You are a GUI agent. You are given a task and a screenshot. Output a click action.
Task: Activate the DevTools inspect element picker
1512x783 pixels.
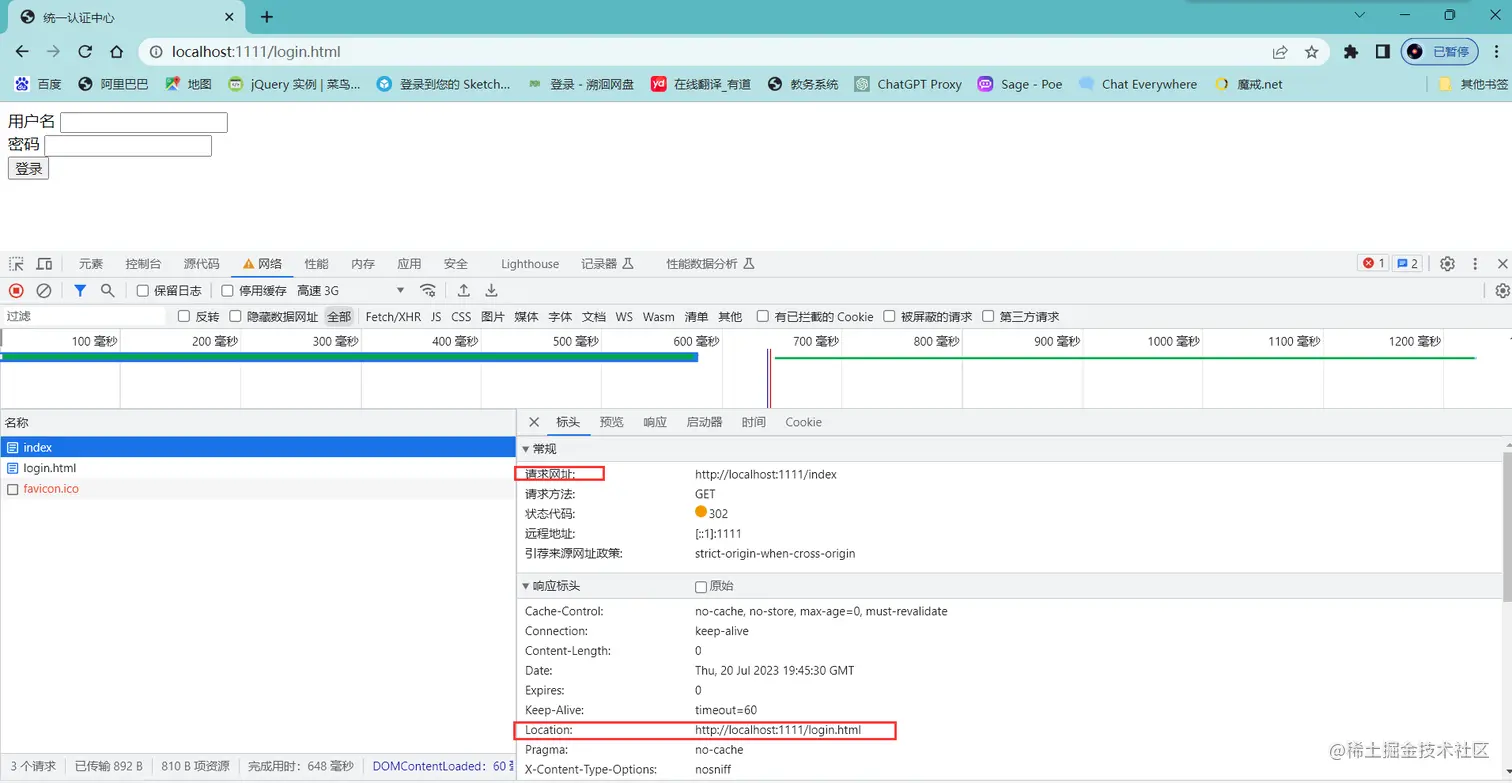tap(16, 264)
